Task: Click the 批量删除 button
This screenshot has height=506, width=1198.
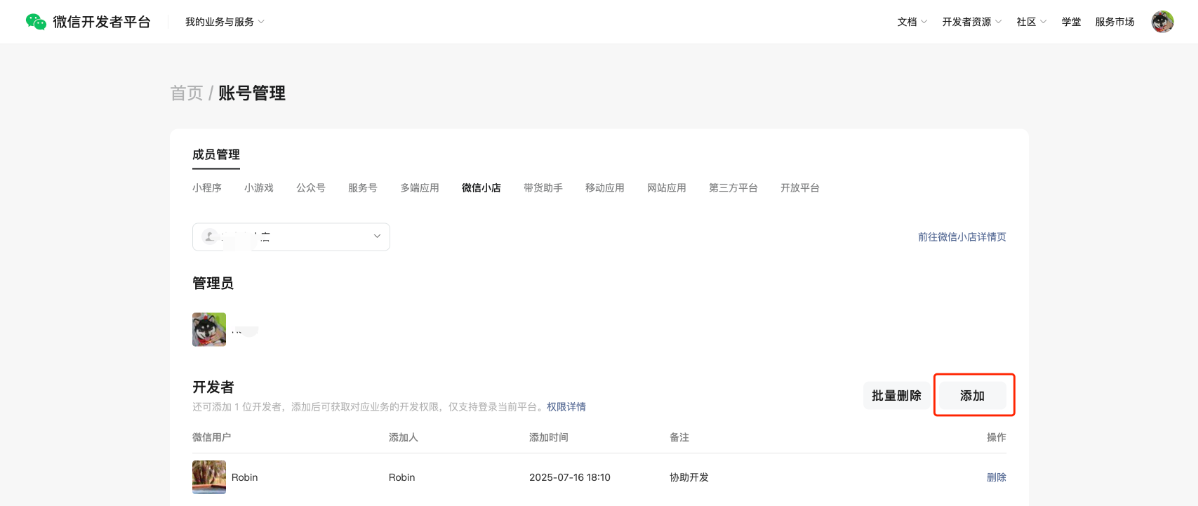Action: 896,396
